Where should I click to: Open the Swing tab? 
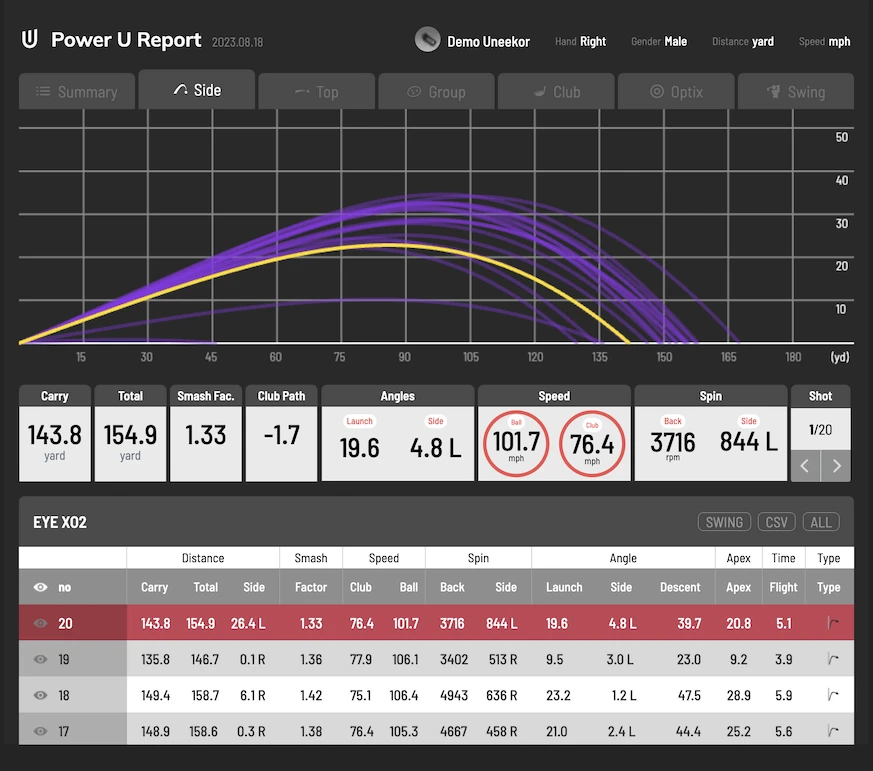click(795, 92)
